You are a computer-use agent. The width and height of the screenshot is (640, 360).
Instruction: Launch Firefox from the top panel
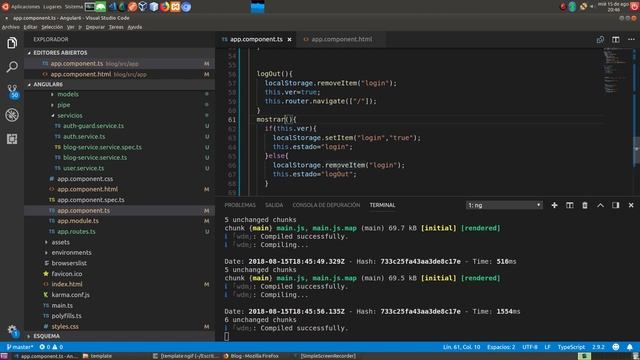click(x=164, y=7)
